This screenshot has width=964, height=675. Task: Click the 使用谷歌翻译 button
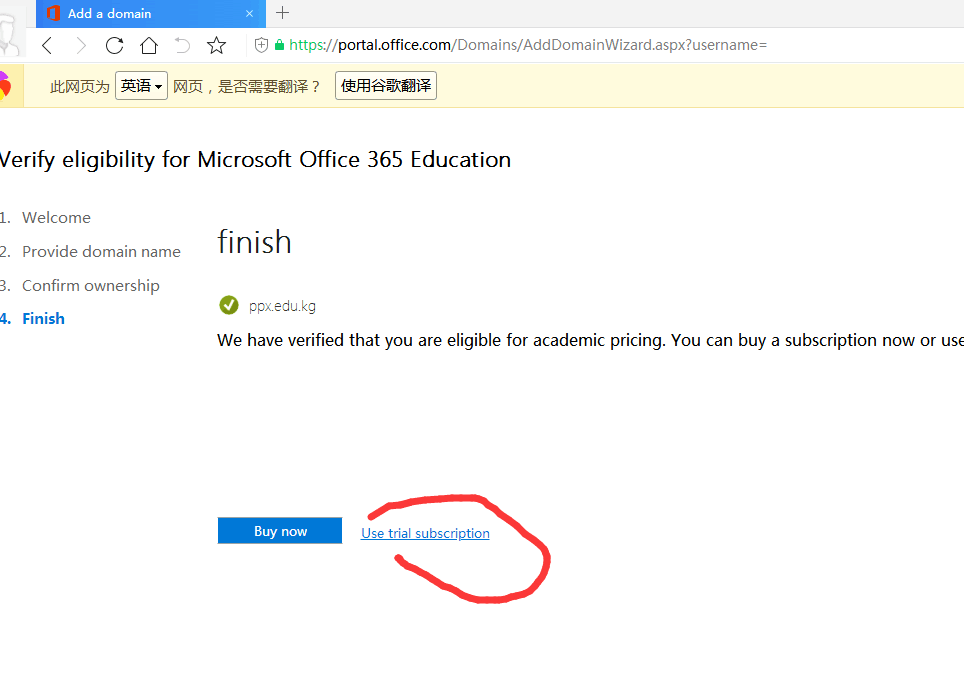click(386, 85)
